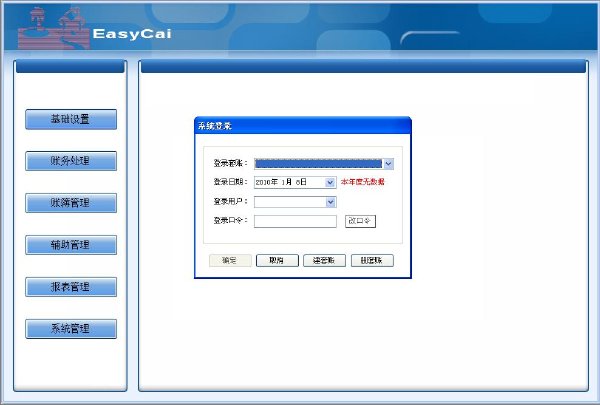Click the 建套账 create account set button
The image size is (600, 405).
pyautogui.click(x=324, y=261)
